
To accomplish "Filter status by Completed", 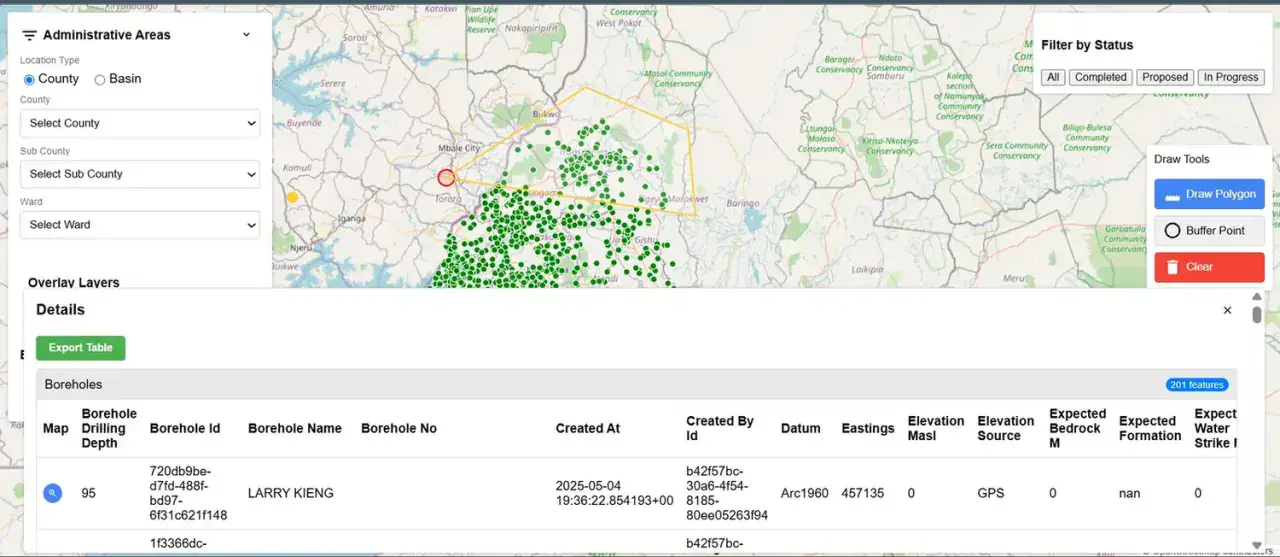I will [x=1101, y=77].
